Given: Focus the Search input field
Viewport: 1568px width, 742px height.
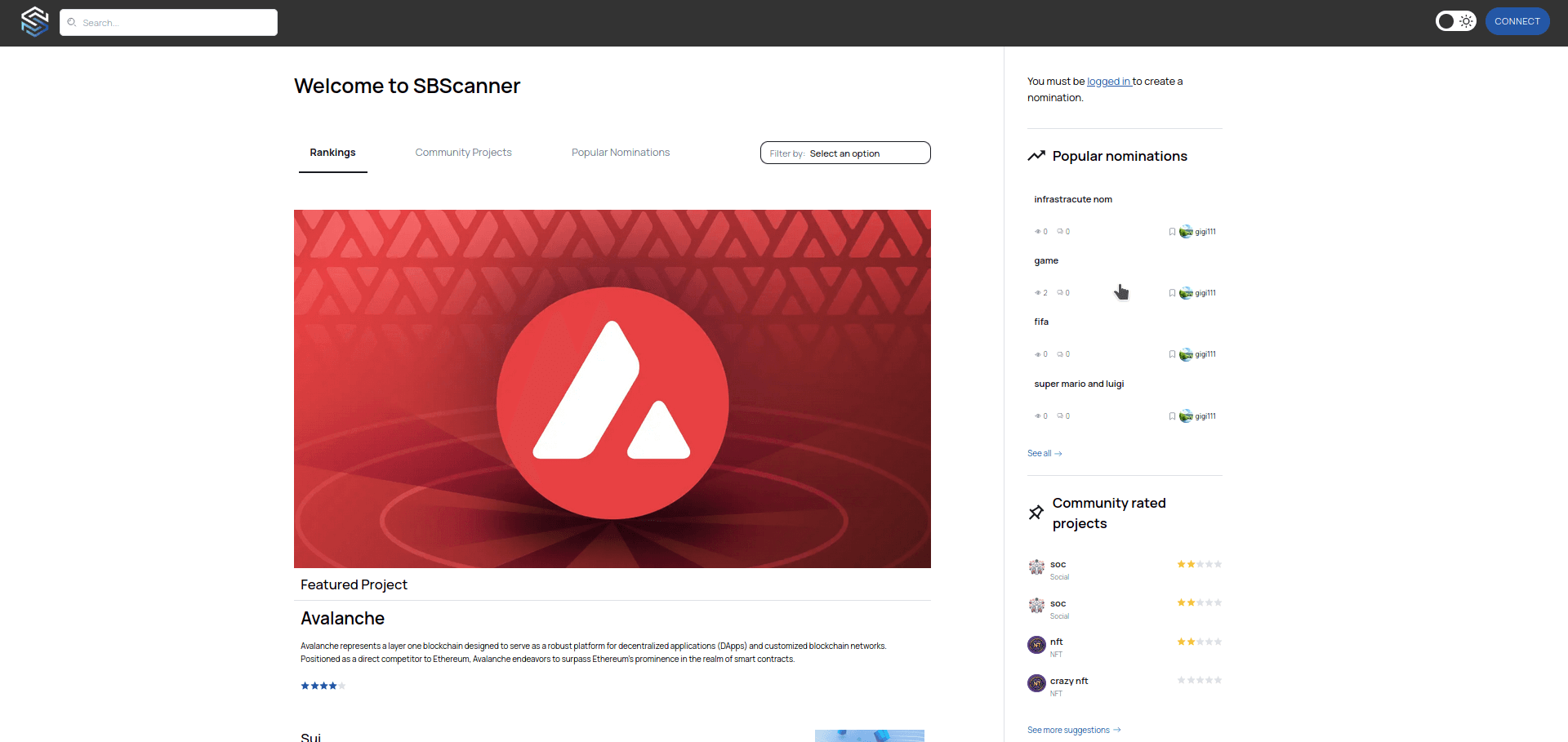Looking at the screenshot, I should tap(168, 23).
